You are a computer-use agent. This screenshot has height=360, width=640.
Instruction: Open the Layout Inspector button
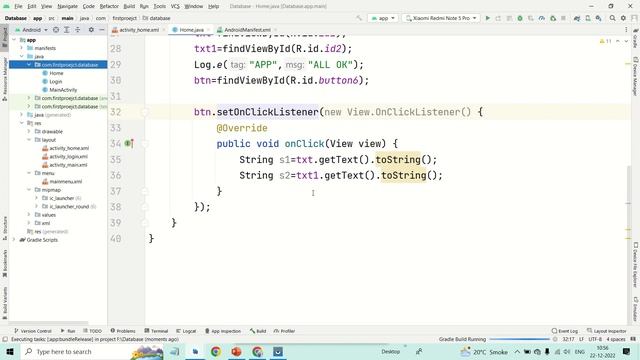[x=606, y=331]
